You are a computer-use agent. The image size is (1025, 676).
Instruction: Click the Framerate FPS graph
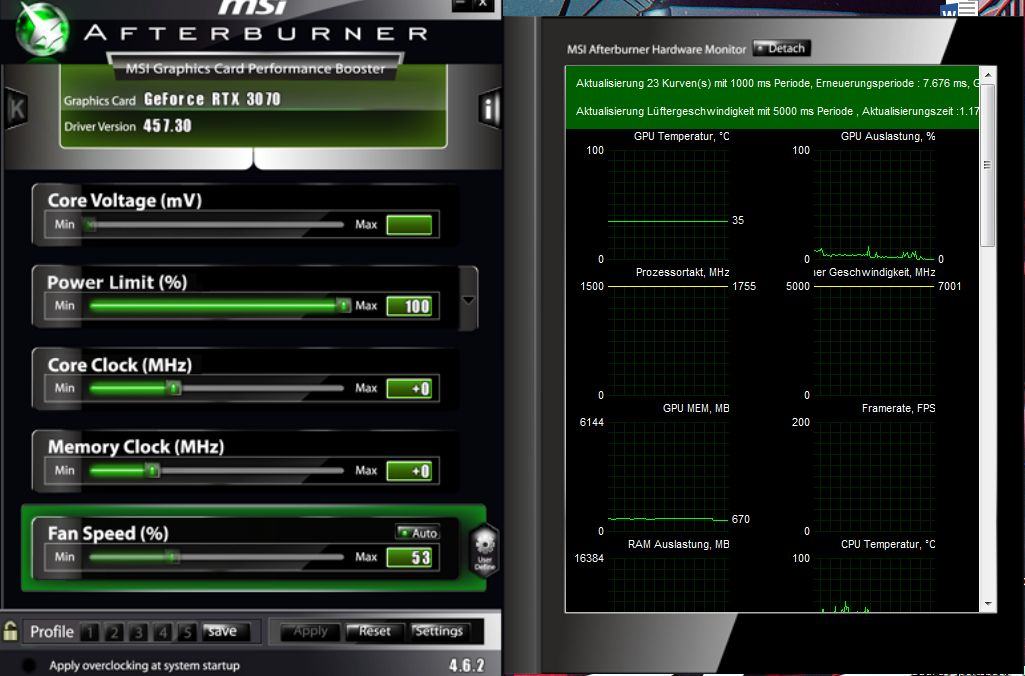[x=874, y=477]
